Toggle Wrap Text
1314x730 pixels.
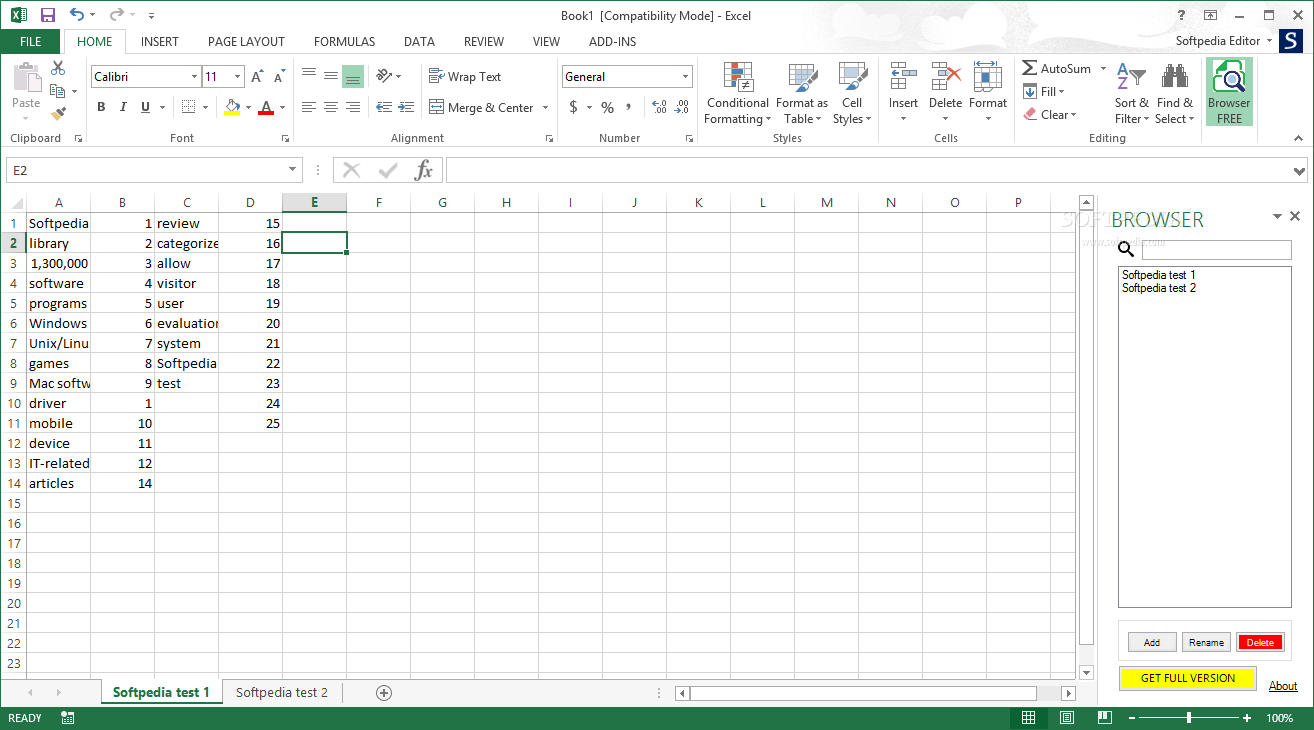465,77
